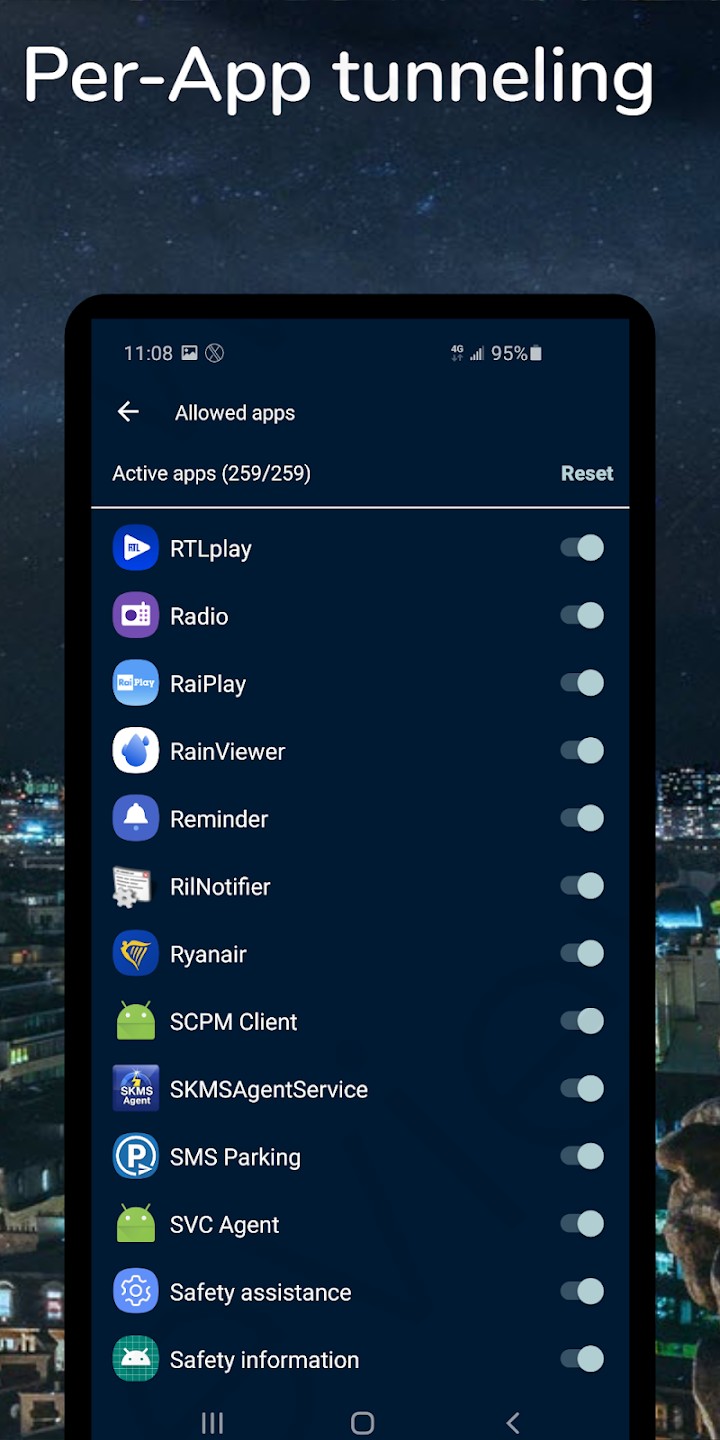The image size is (720, 1440).
Task: Tap the RainViewer water drop icon
Action: click(x=136, y=751)
